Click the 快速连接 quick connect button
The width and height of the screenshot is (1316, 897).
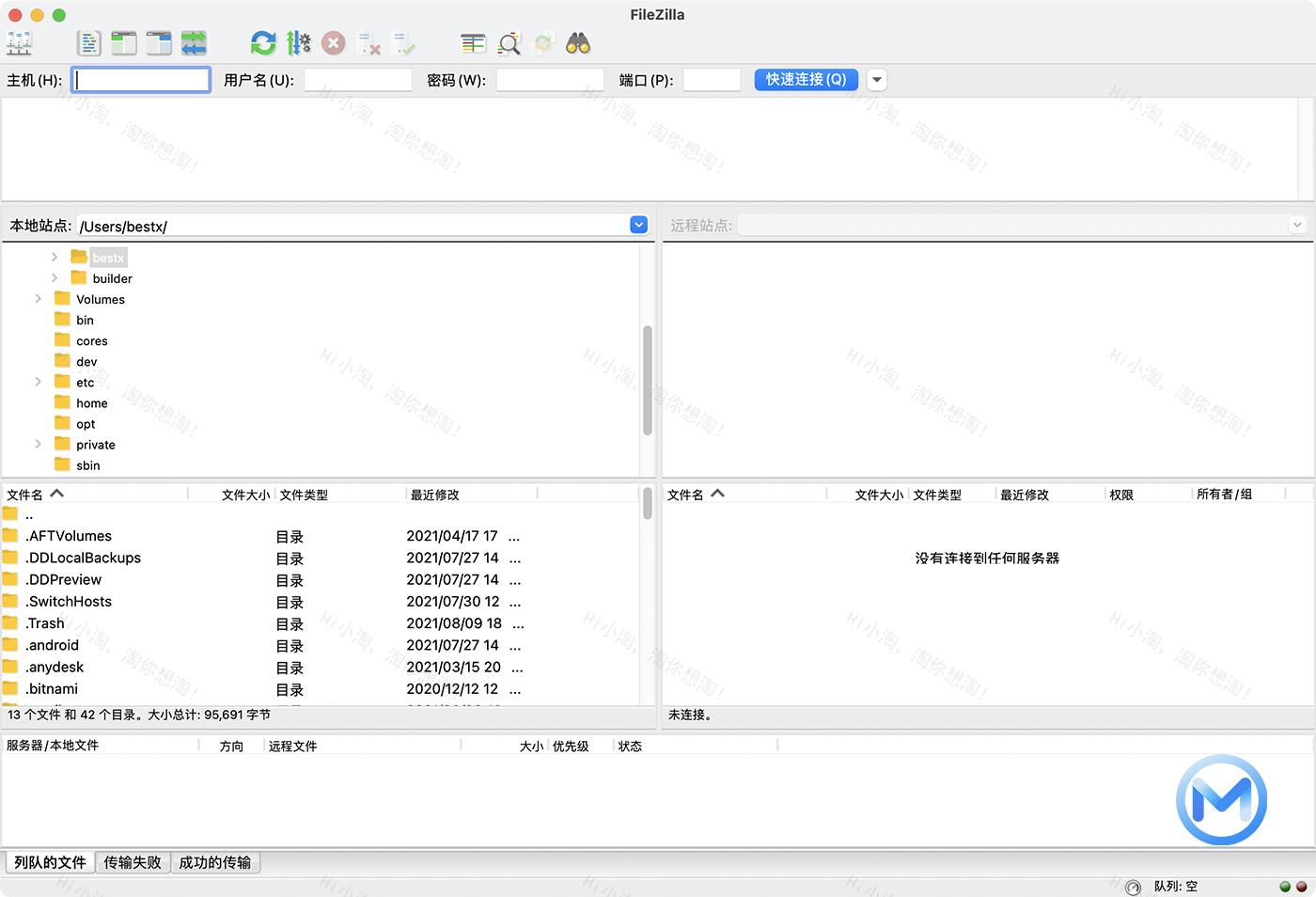pyautogui.click(x=807, y=80)
